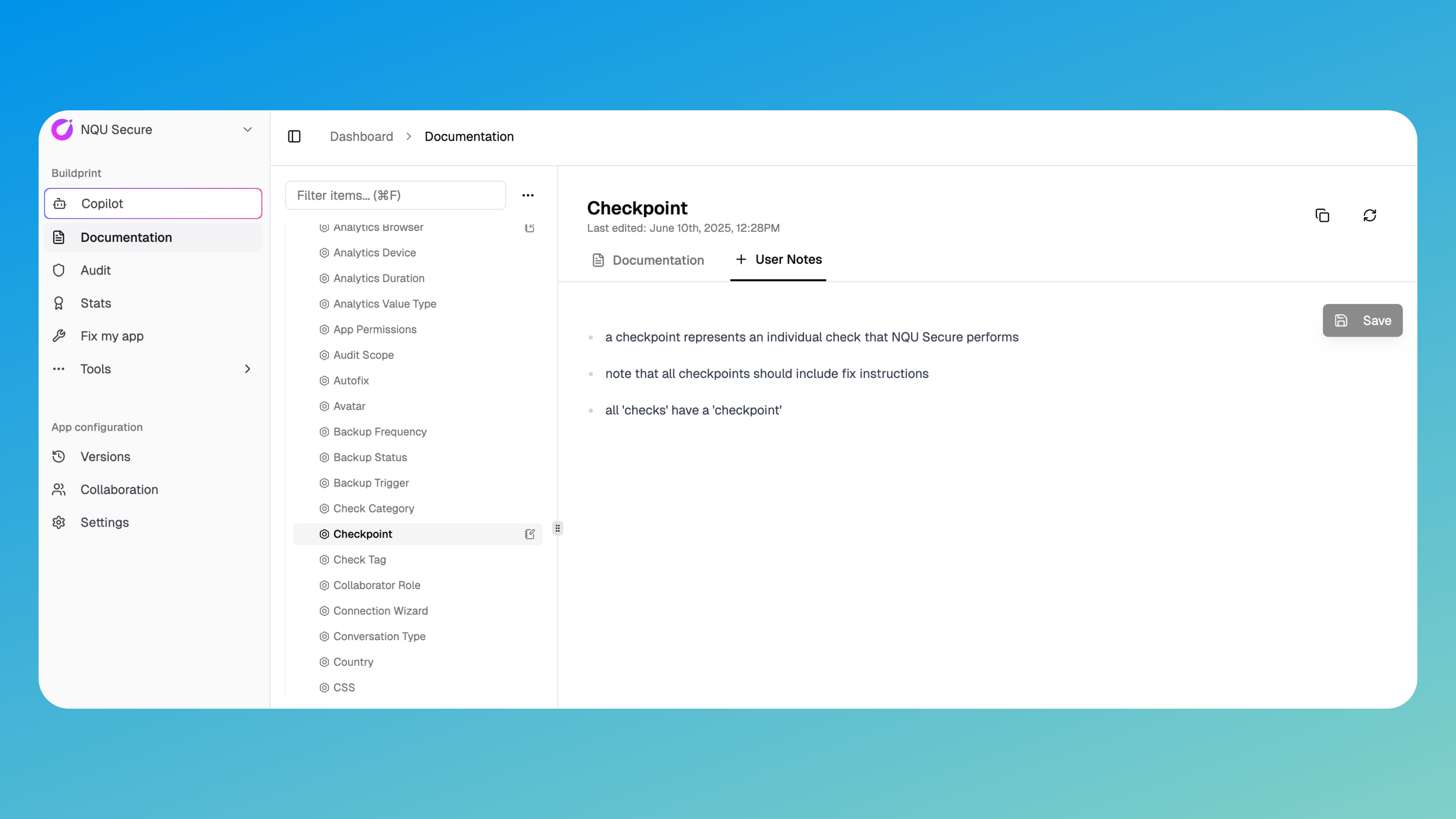
Task: Open the NQU Secure workspace dropdown chevron
Action: point(247,130)
